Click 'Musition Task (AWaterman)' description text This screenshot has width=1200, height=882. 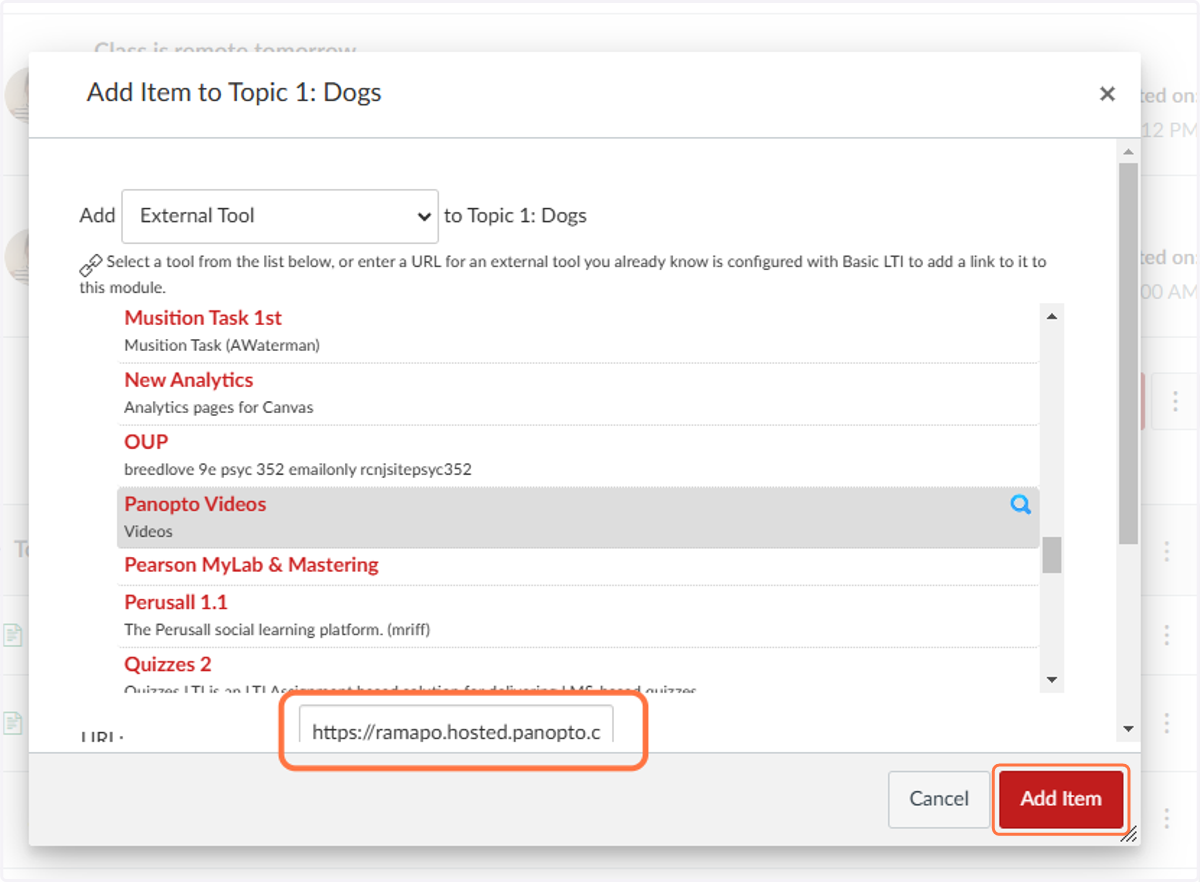click(x=222, y=345)
